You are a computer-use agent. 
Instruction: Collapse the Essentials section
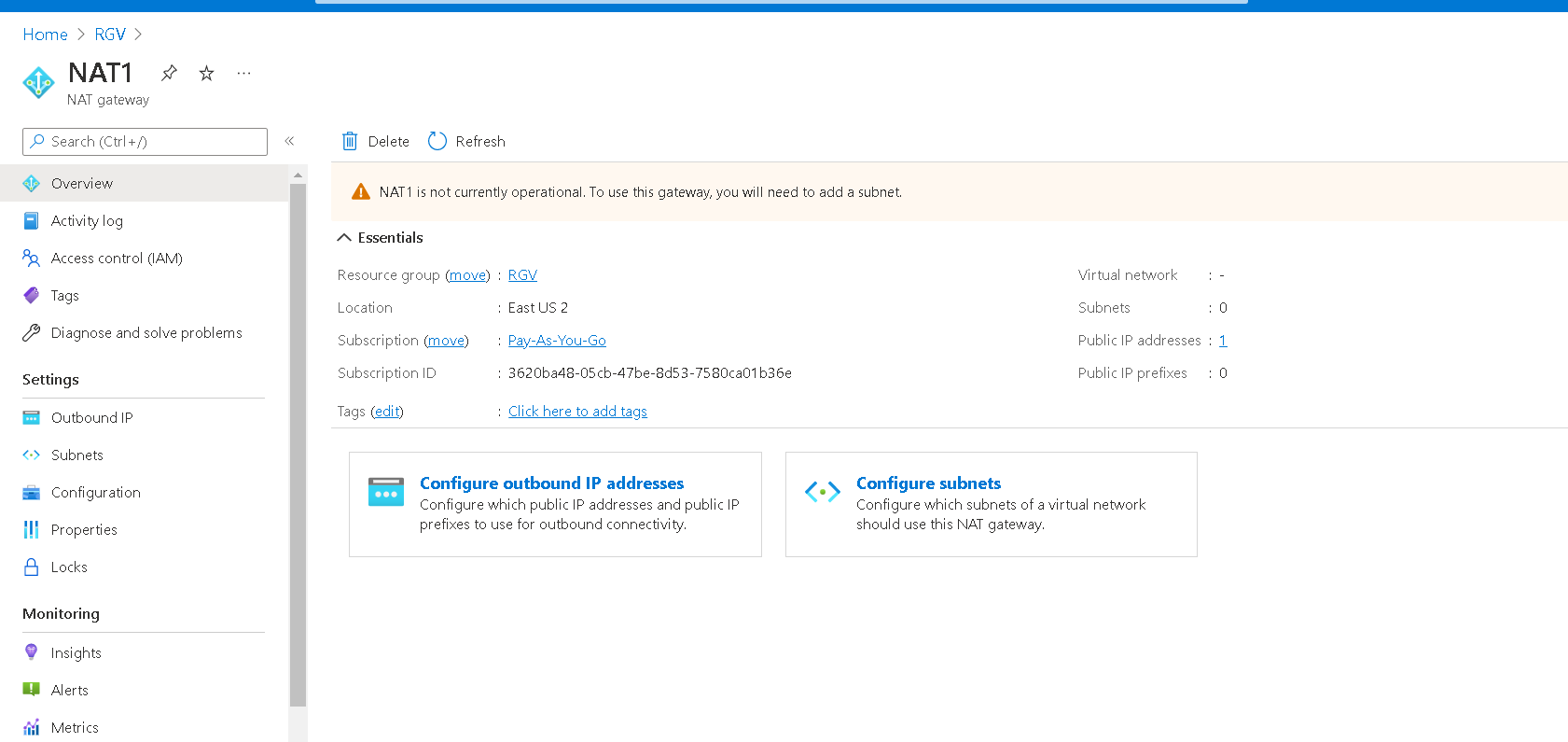point(344,238)
